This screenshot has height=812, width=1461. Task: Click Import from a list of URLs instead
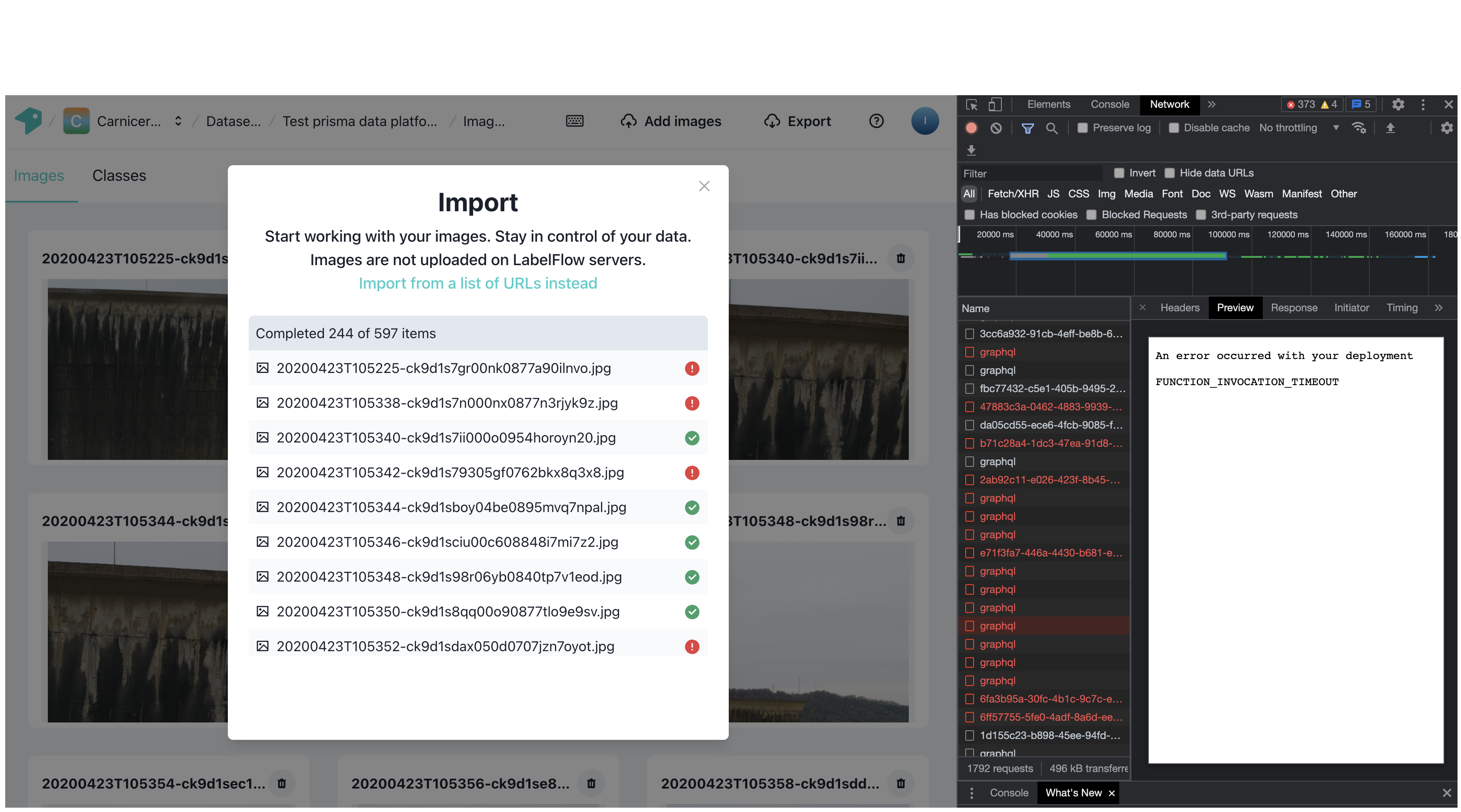pos(477,283)
